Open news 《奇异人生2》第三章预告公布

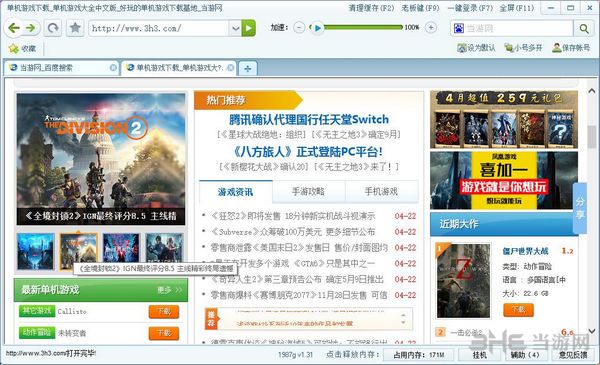(x=297, y=280)
